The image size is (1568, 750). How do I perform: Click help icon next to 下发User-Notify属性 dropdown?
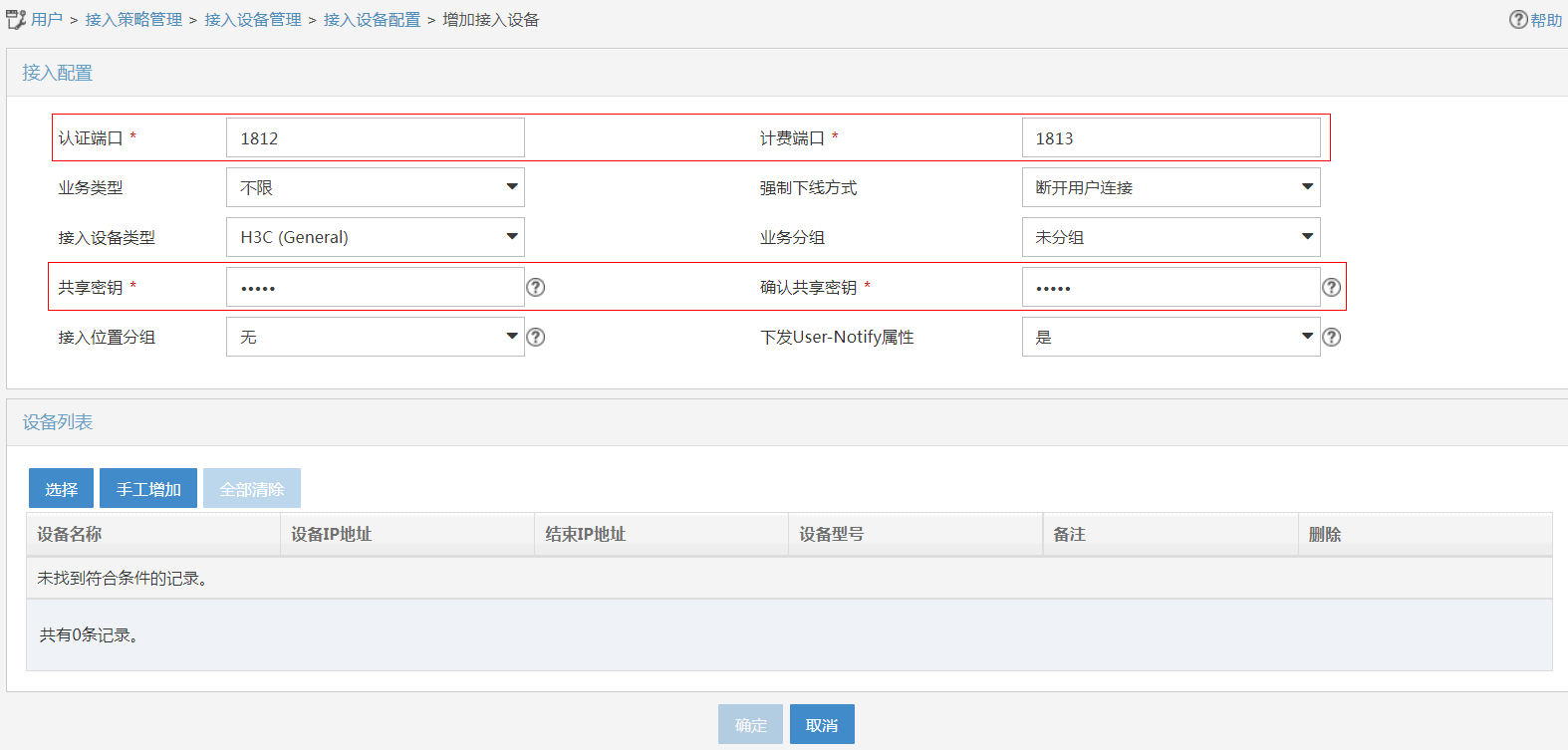tap(1332, 337)
